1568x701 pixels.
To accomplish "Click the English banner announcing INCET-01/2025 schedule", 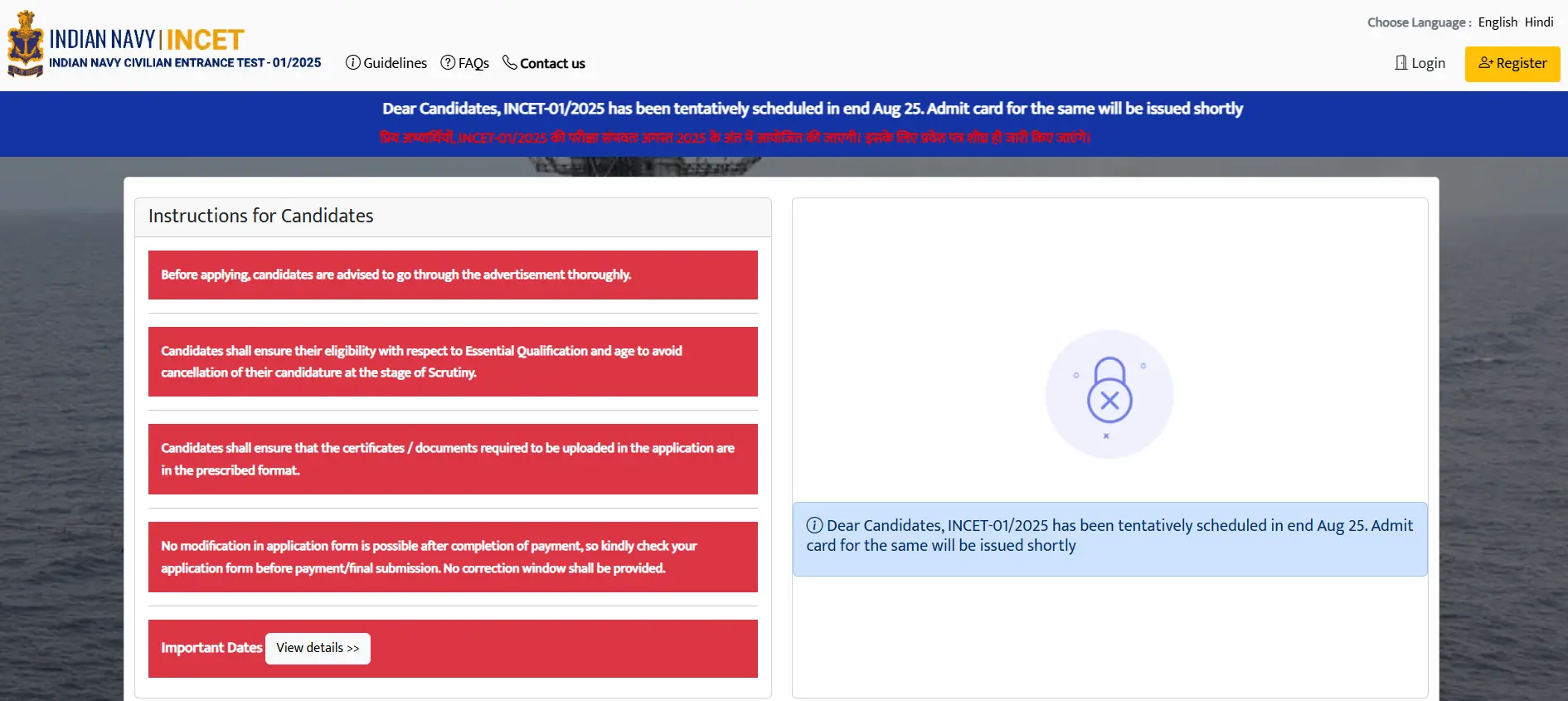I will click(x=813, y=109).
